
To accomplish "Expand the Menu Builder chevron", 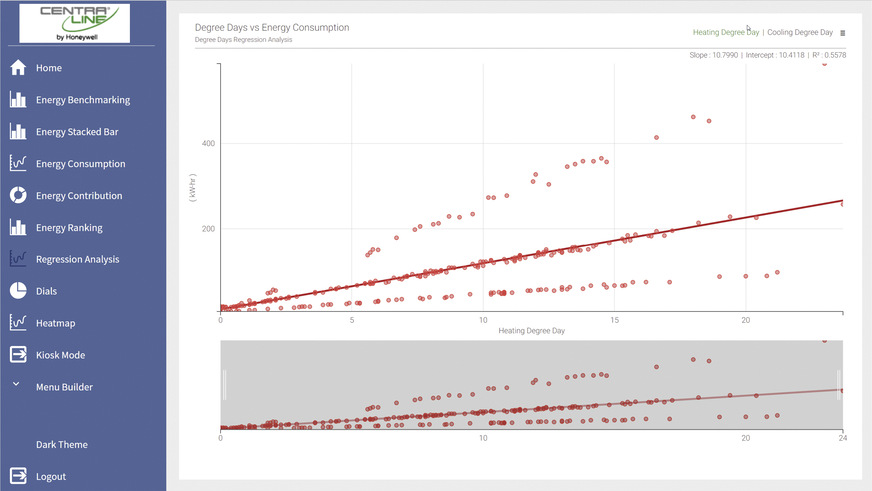I will pos(16,386).
